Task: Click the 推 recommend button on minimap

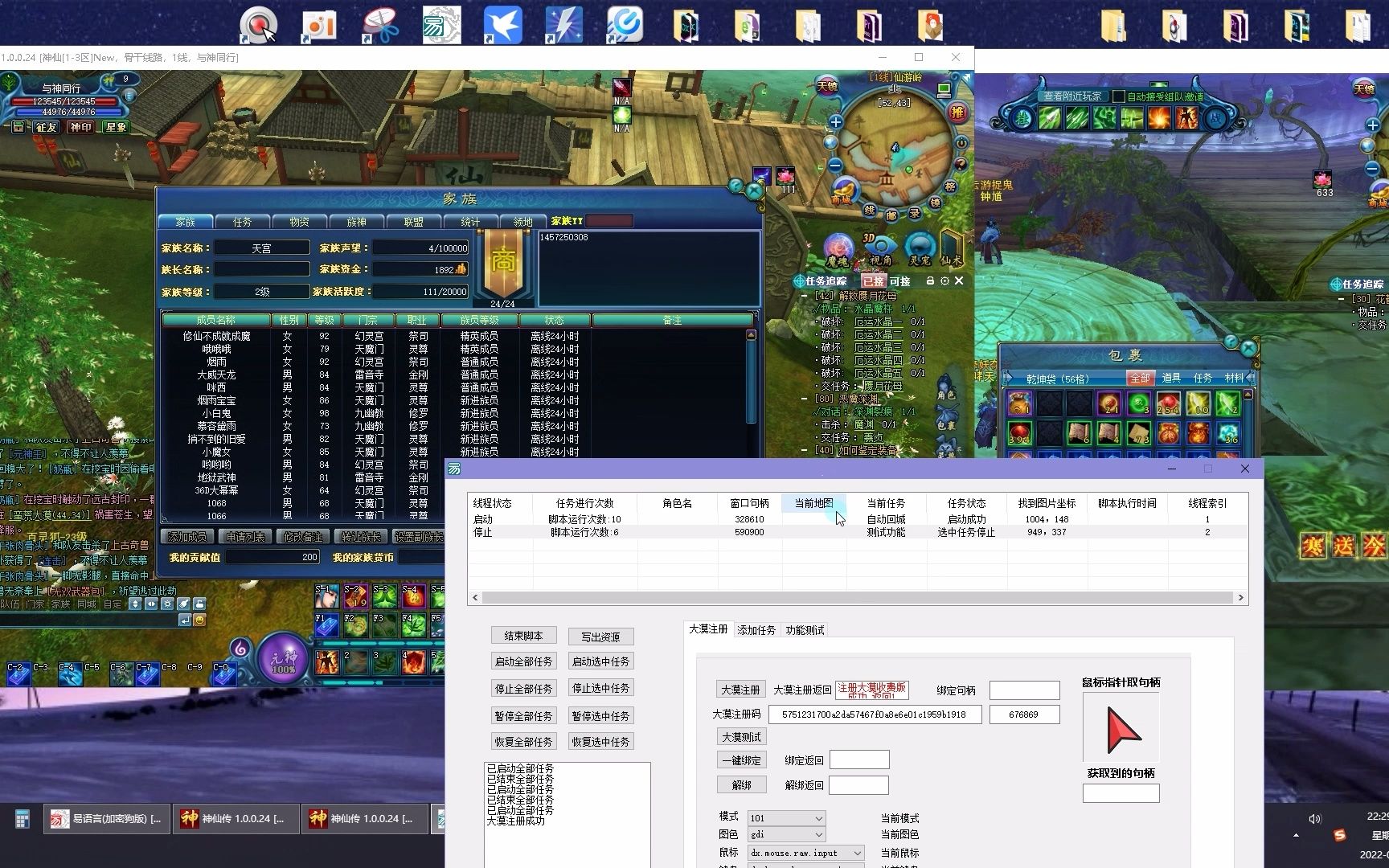Action: (x=957, y=112)
